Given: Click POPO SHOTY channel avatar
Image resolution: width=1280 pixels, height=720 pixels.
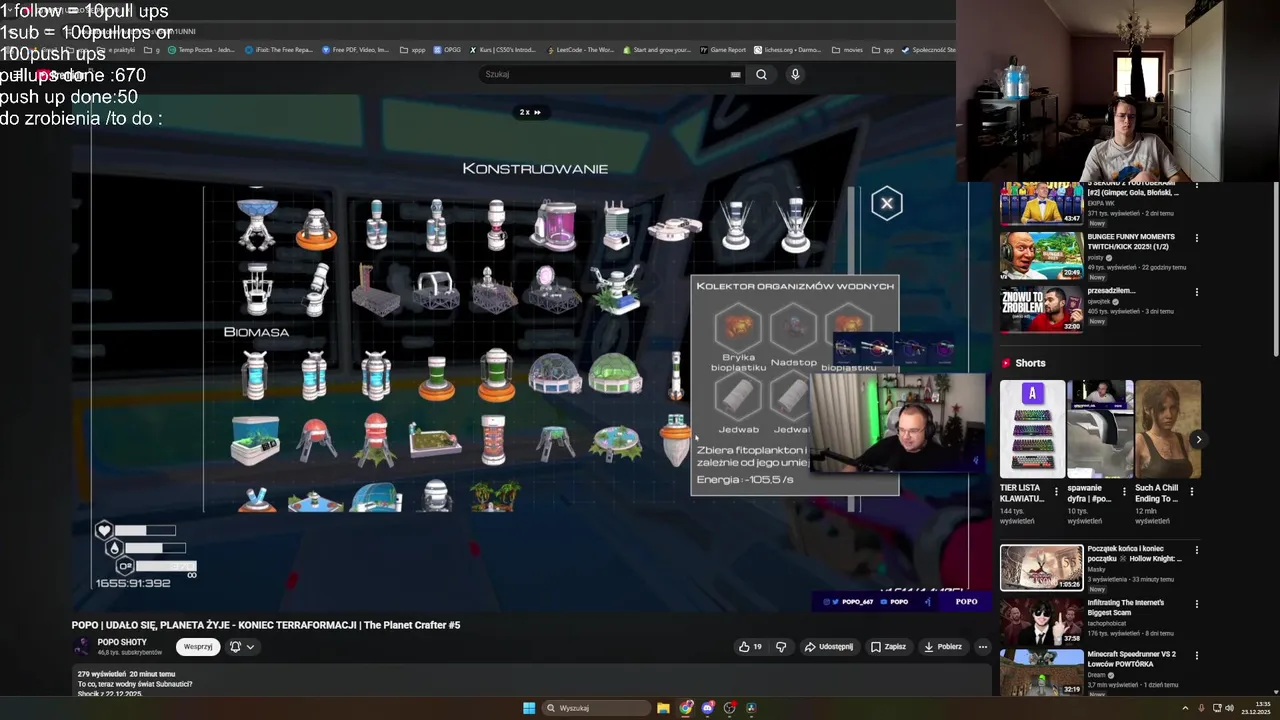Looking at the screenshot, I should 82,647.
